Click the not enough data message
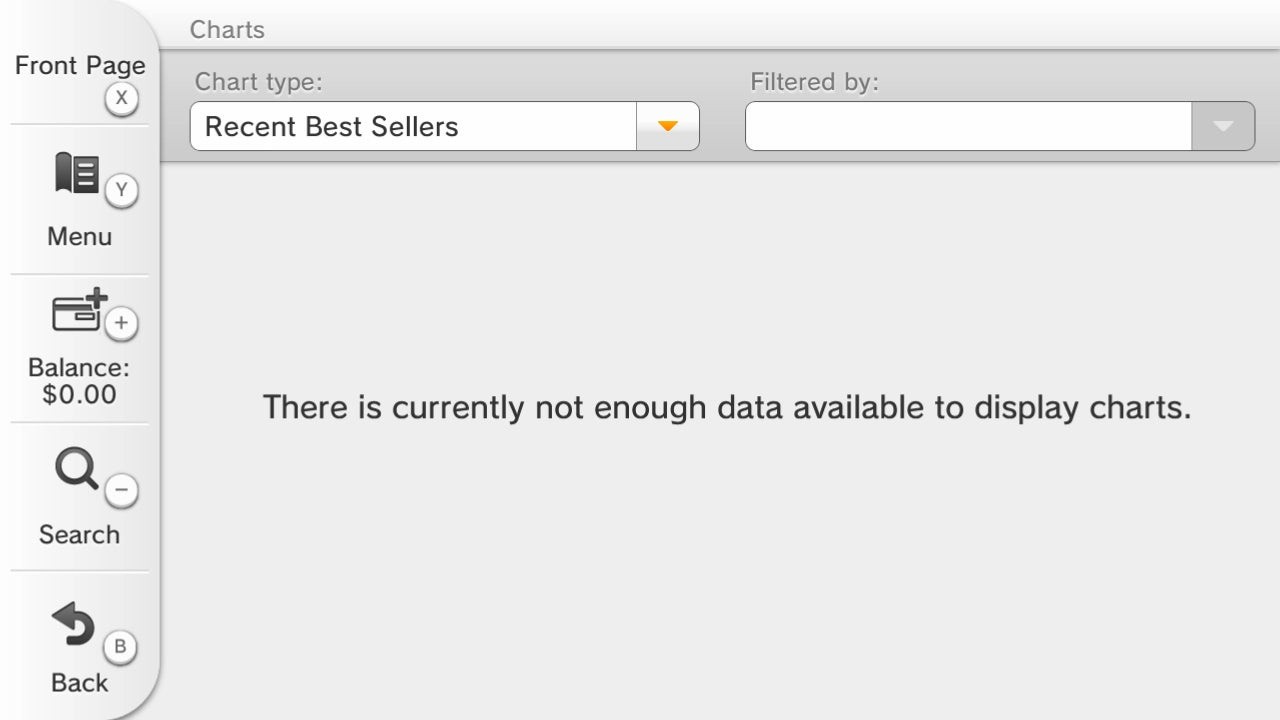Image resolution: width=1280 pixels, height=720 pixels. click(x=727, y=408)
